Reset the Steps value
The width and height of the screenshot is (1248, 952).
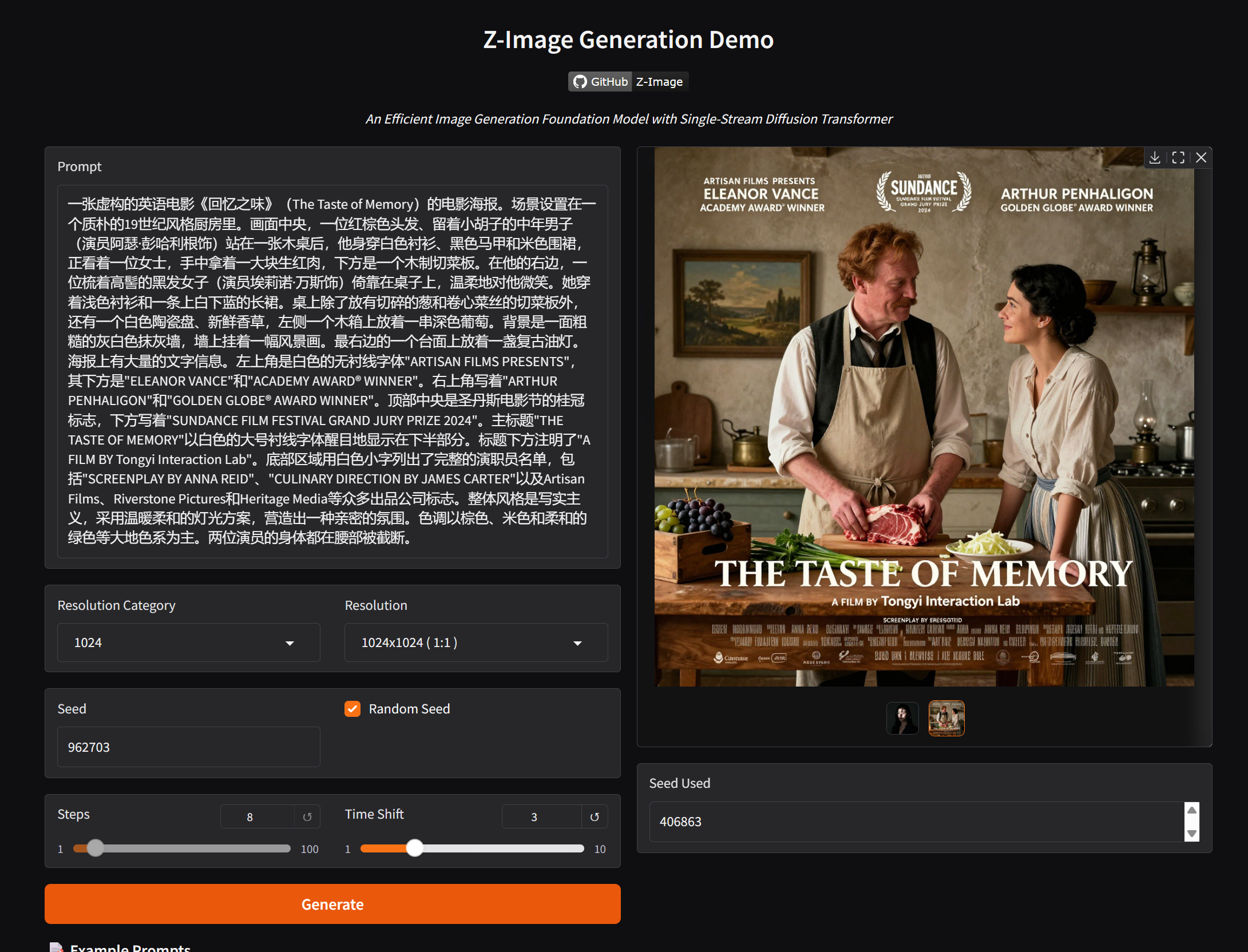tap(307, 817)
